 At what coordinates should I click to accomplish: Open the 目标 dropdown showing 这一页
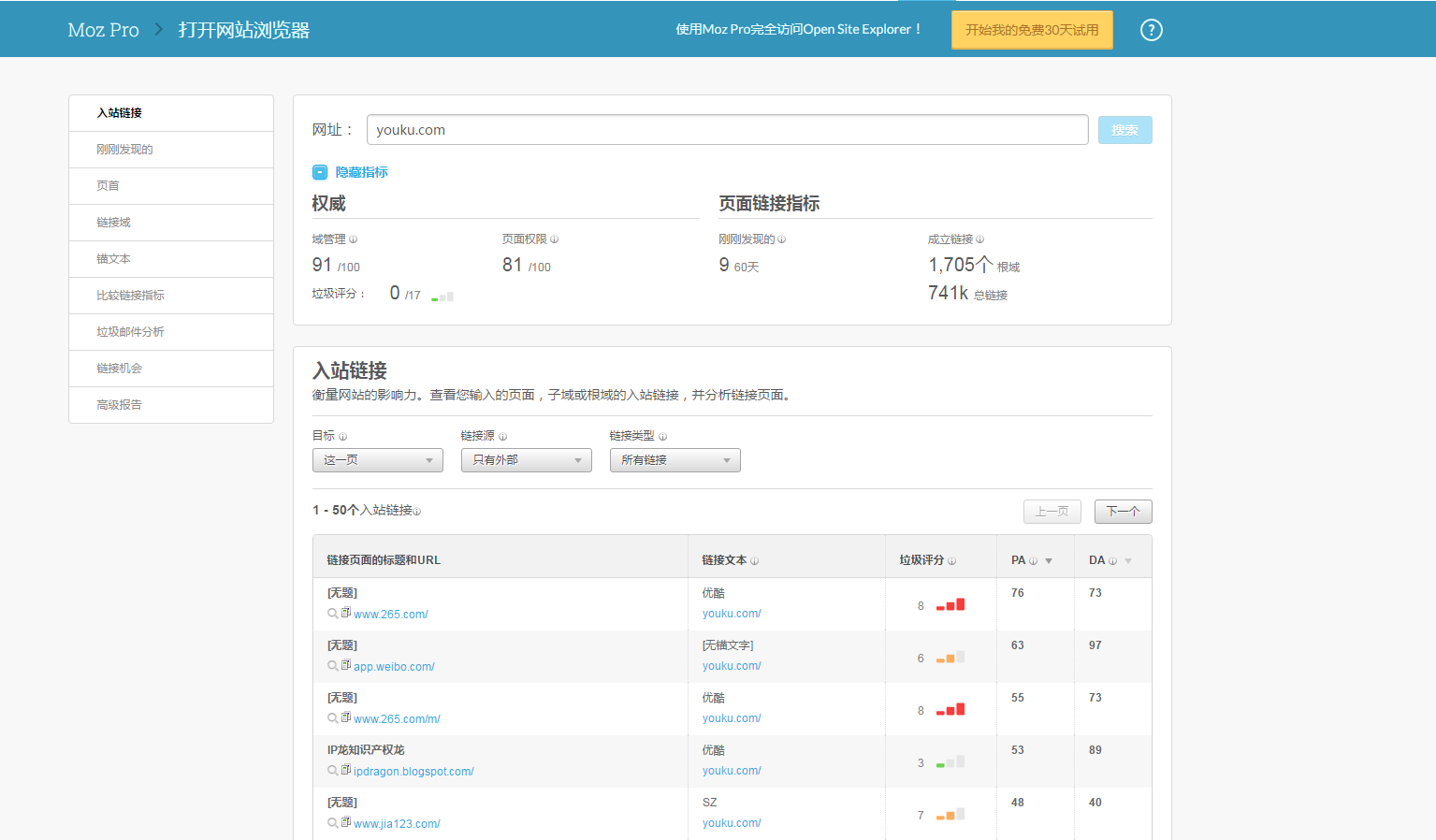(x=377, y=460)
